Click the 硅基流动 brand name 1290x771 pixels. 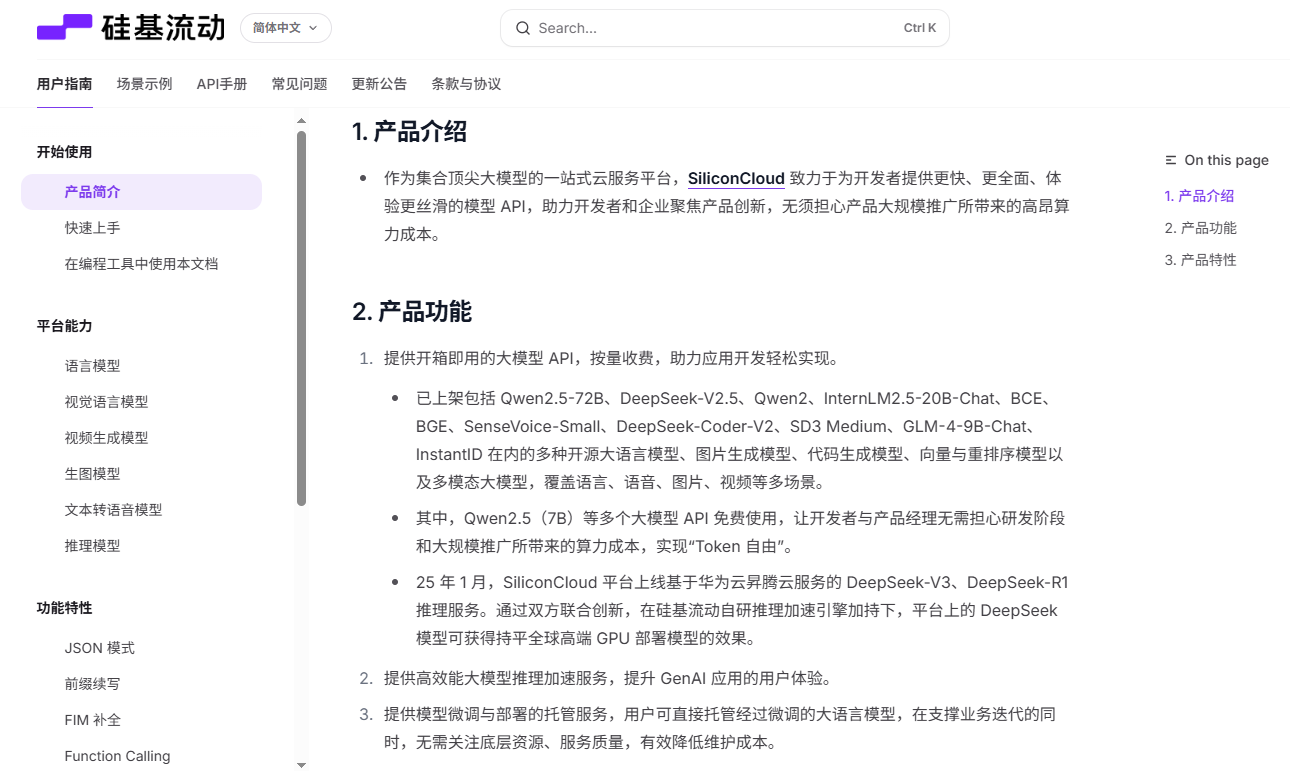[163, 28]
